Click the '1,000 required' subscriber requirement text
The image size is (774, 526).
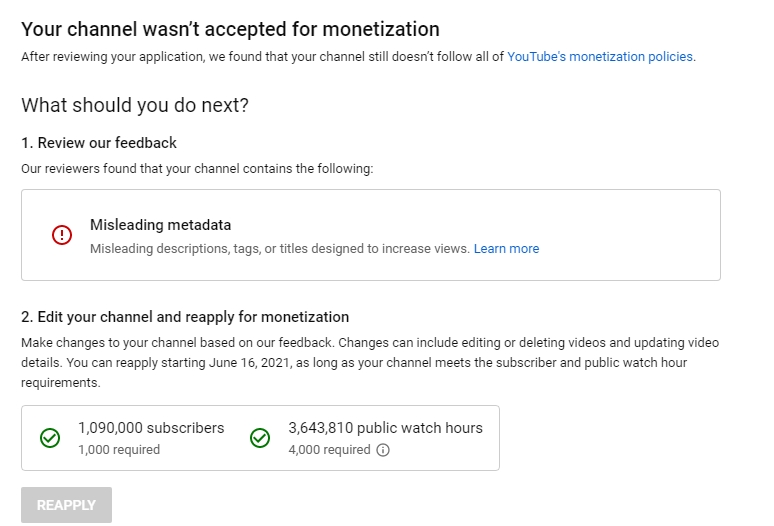pos(119,450)
